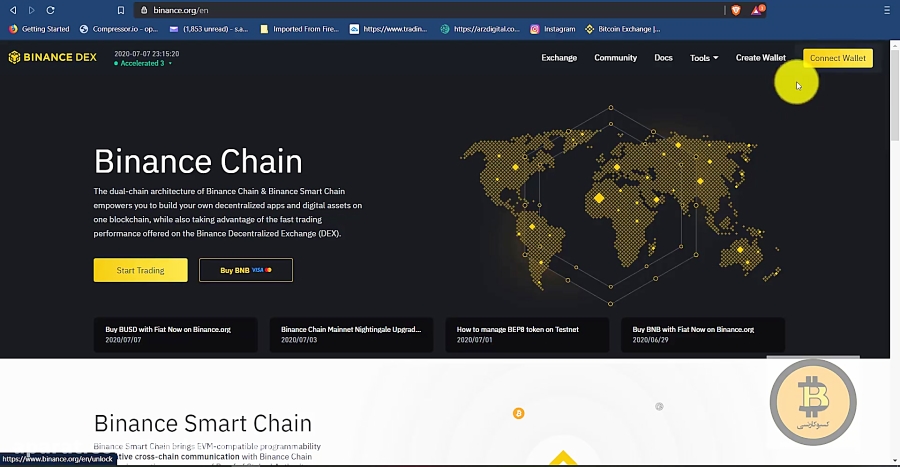Open the tradingview bookmark

389,29
